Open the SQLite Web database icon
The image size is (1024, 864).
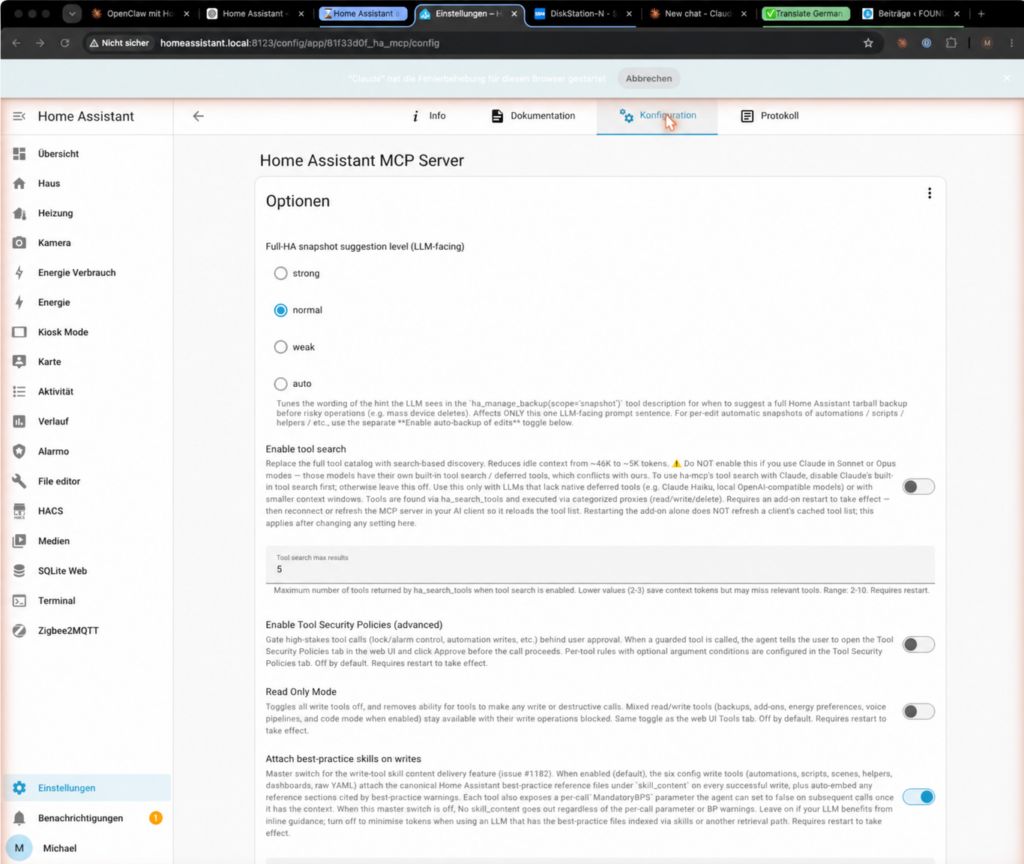click(19, 571)
